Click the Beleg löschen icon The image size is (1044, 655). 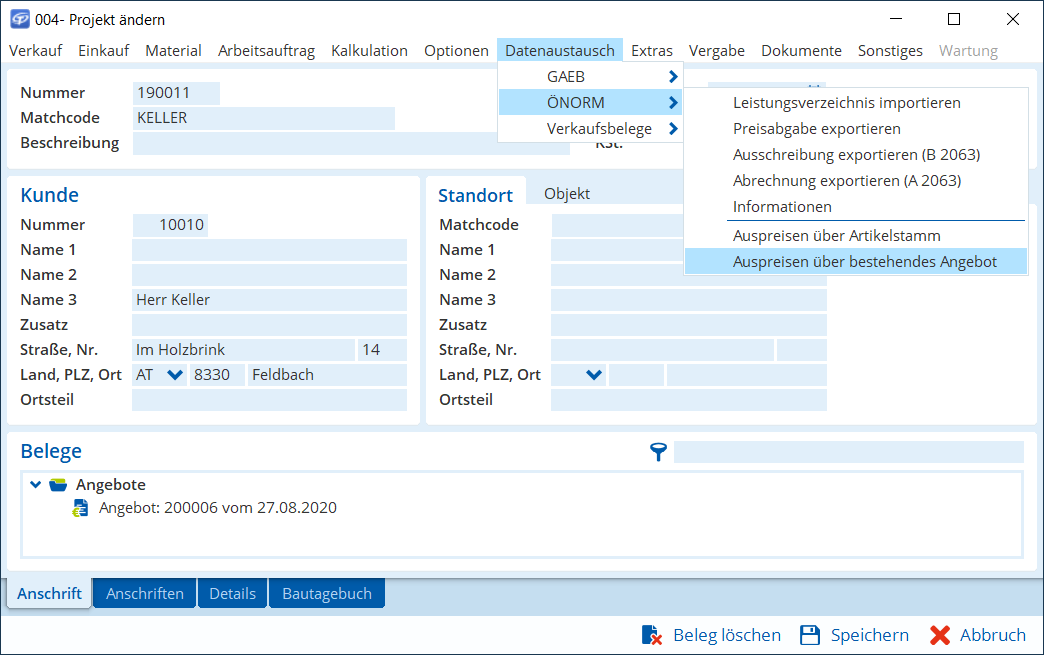[x=652, y=635]
